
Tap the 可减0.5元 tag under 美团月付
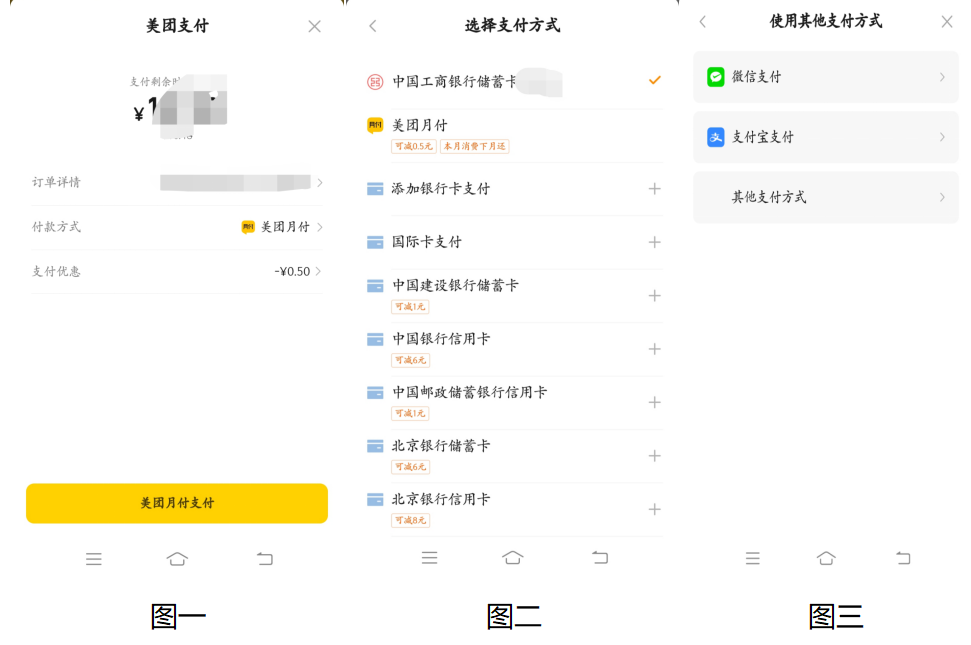414,146
